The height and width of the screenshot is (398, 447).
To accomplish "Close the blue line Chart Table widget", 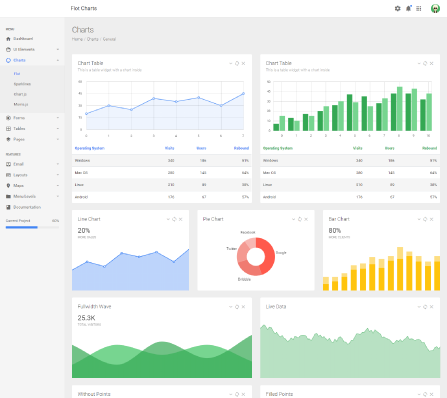I will [x=243, y=63].
